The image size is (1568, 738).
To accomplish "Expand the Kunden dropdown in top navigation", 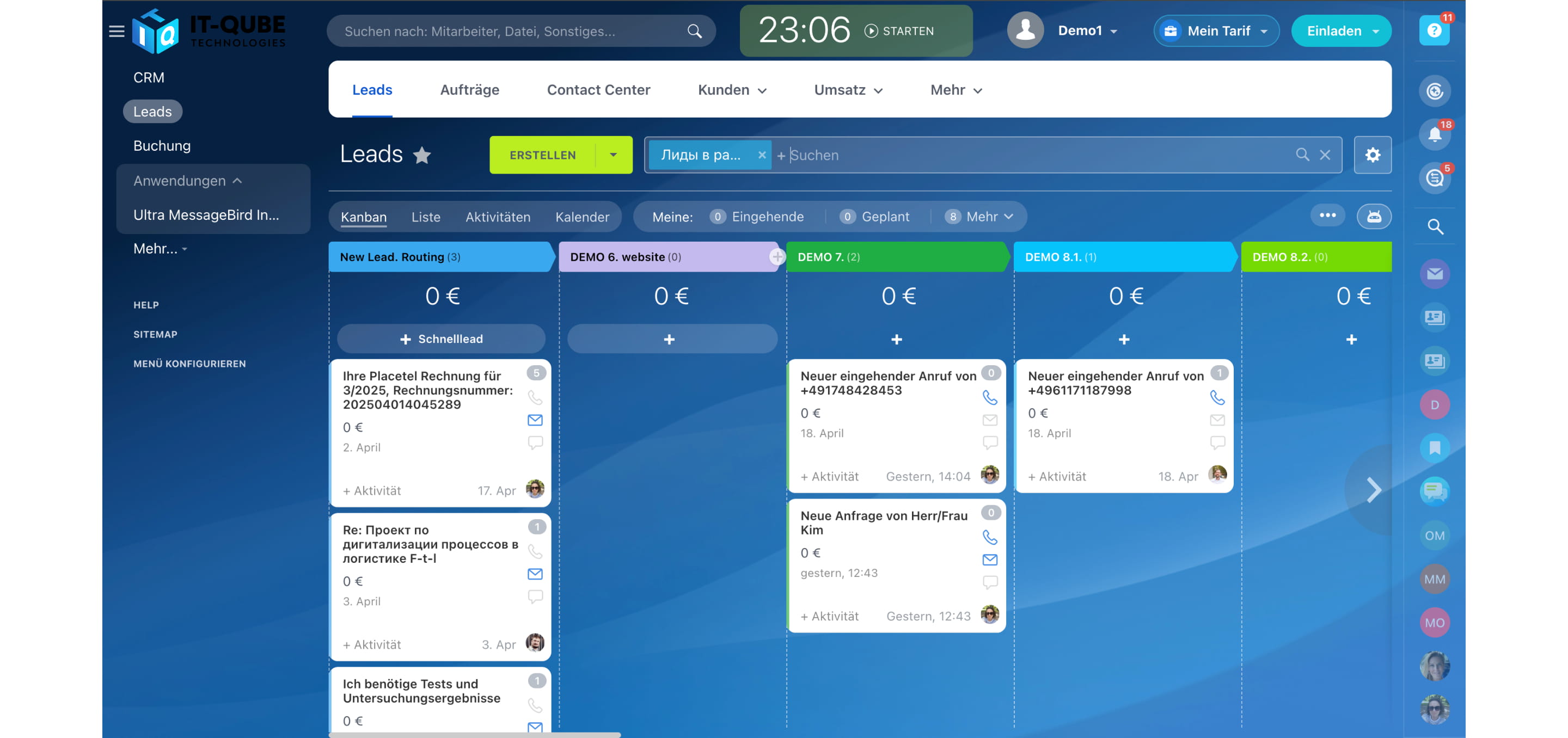I will coord(732,89).
